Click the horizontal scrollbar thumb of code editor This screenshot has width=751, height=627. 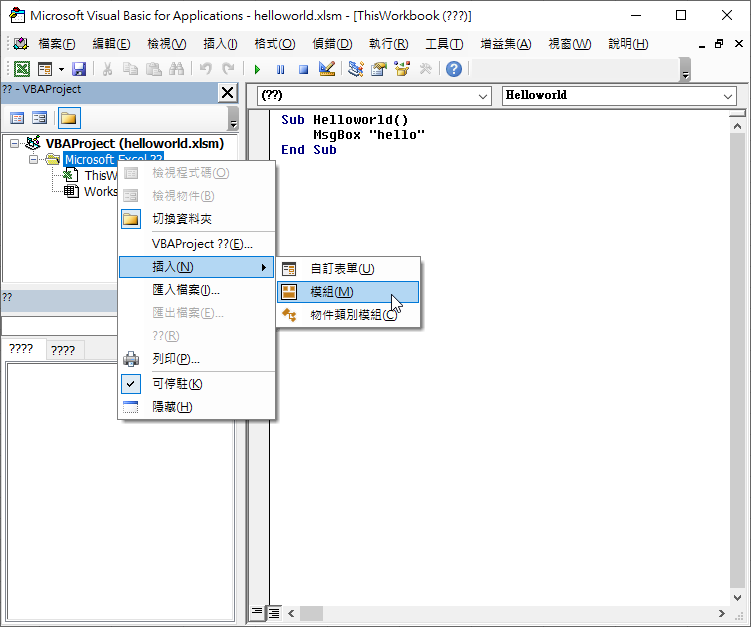pos(311,613)
